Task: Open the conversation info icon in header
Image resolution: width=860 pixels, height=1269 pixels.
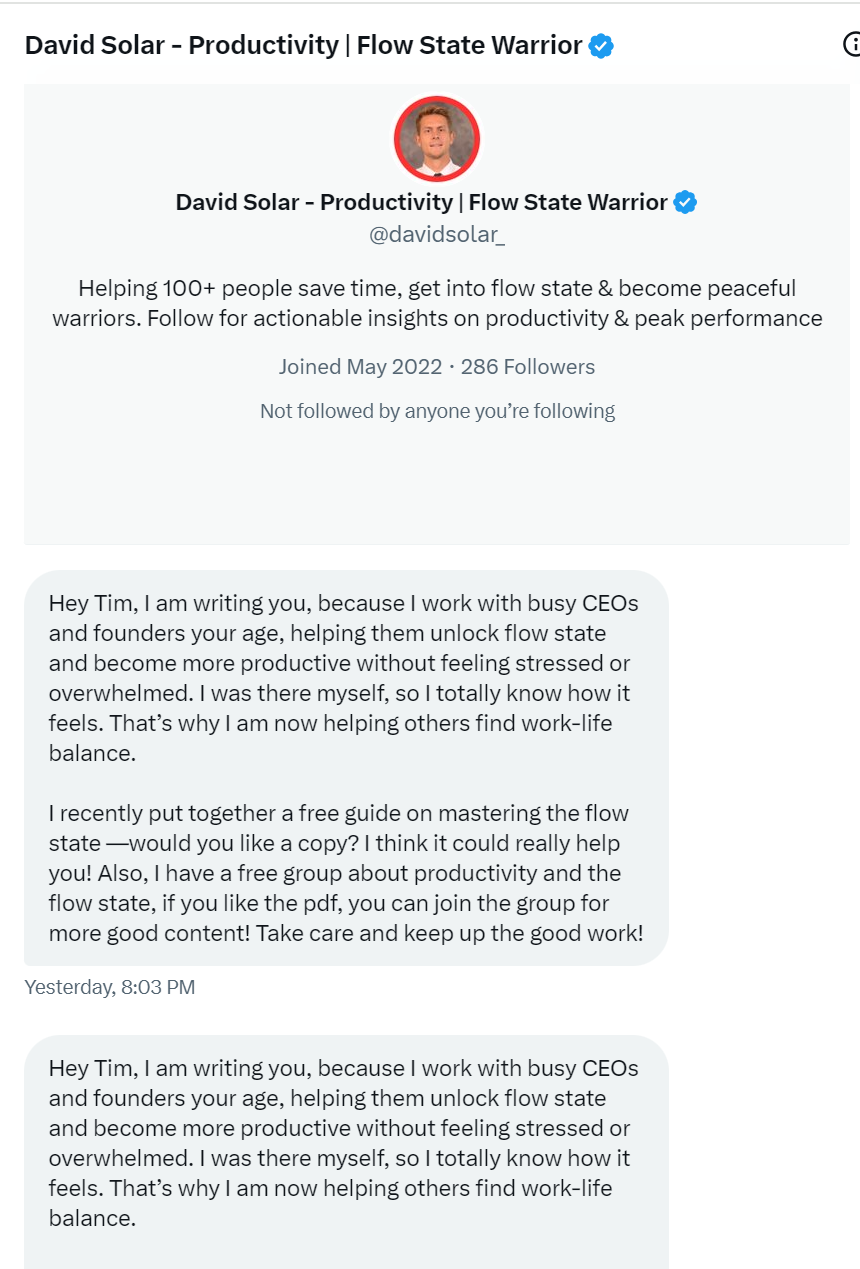Action: click(x=852, y=45)
